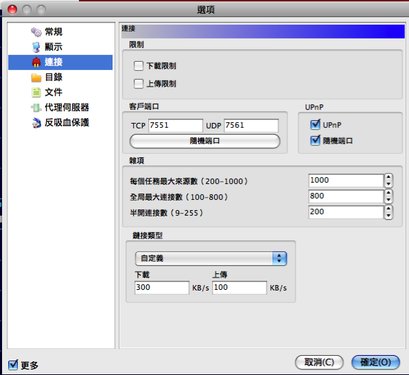Open the 目錄 directory settings
Screen dimensions: 409x375
point(54,77)
